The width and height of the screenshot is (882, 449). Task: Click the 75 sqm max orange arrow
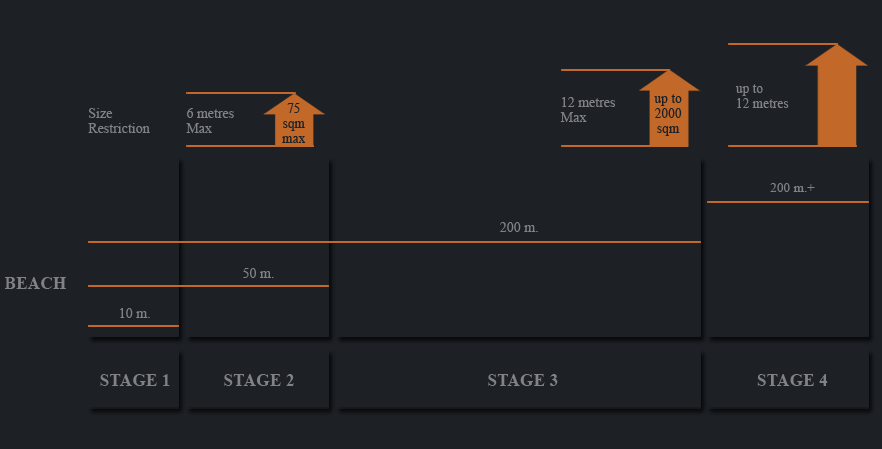point(294,120)
